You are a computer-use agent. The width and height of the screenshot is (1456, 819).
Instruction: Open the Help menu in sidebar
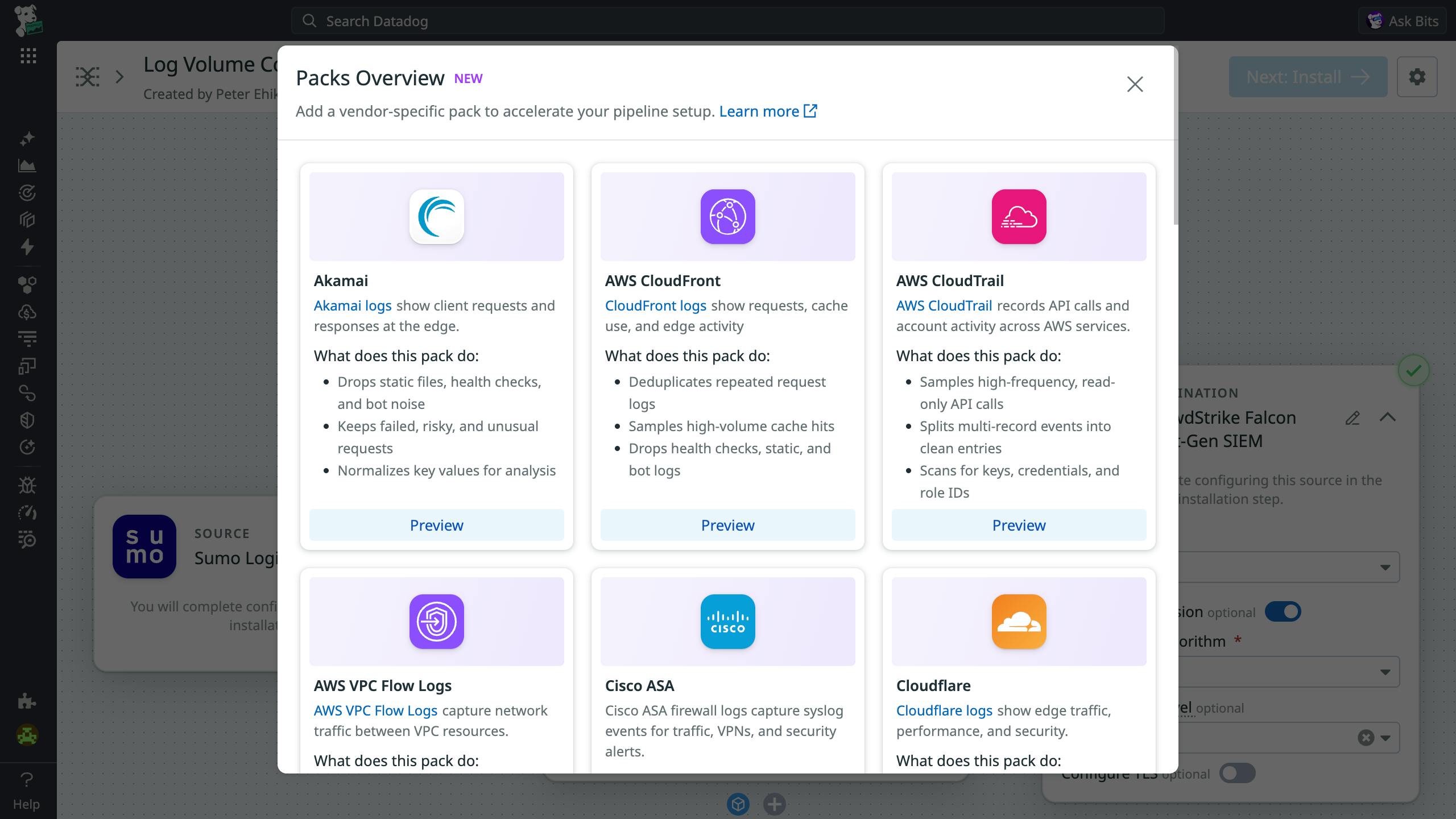[26, 790]
